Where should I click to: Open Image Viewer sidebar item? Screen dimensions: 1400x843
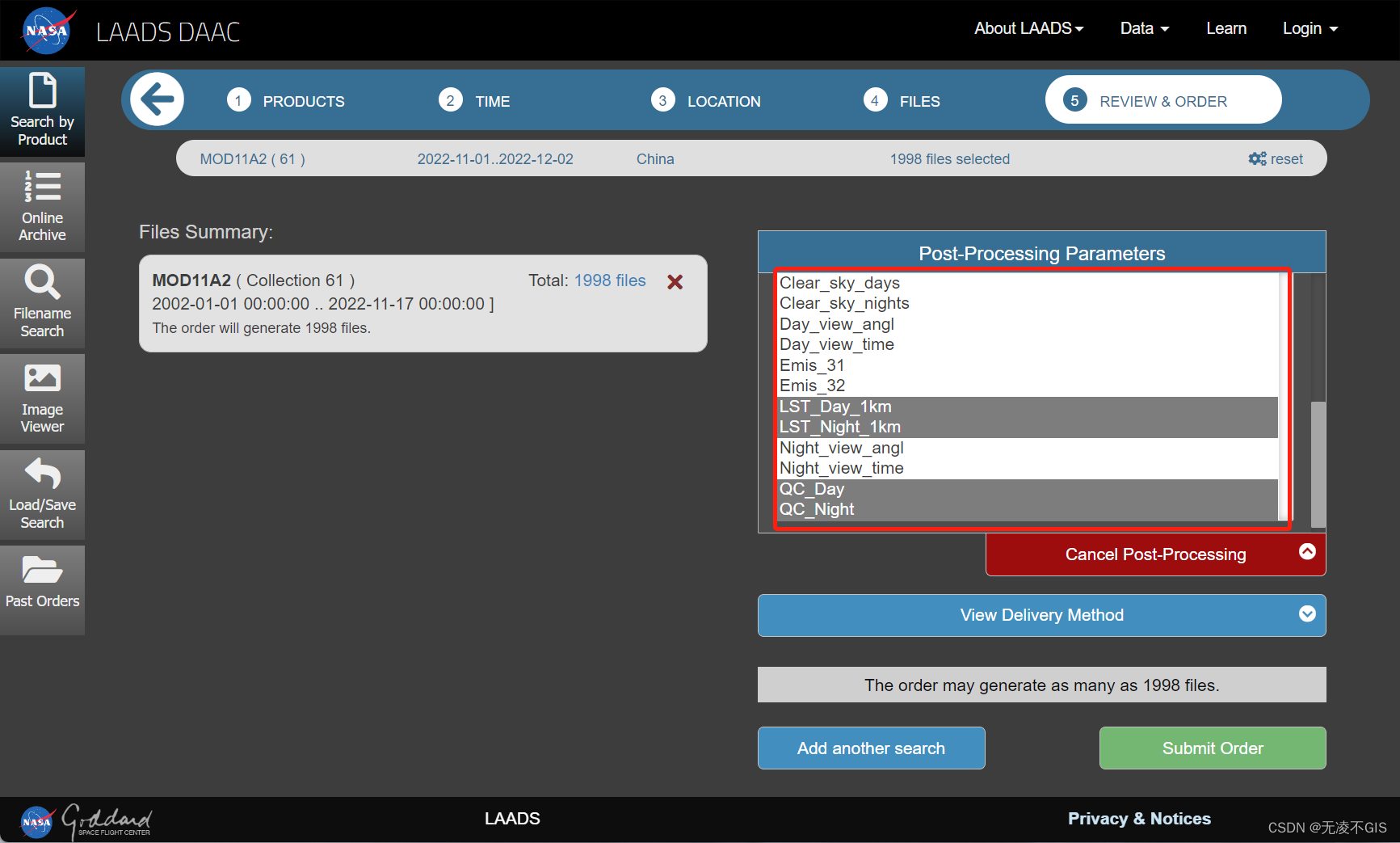coord(42,398)
